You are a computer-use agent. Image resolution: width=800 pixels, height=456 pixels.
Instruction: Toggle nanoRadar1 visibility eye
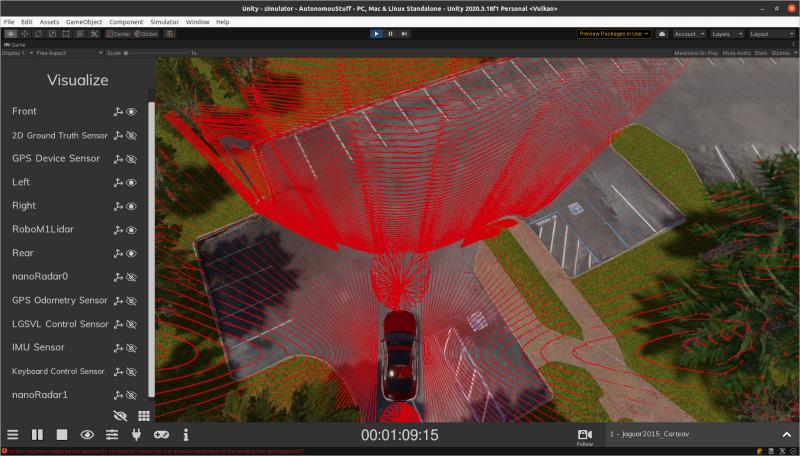[132, 395]
